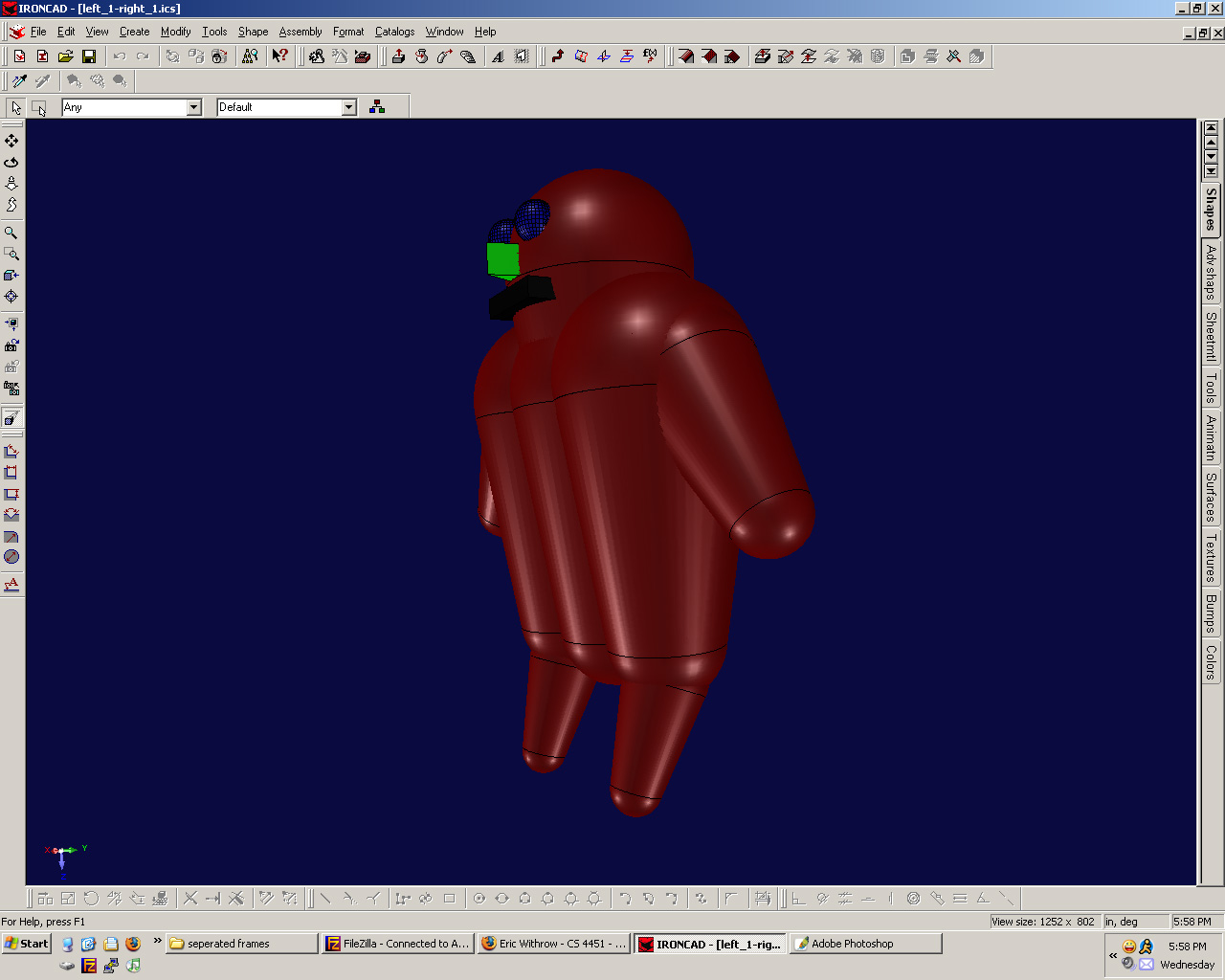Expand hidden system tray icons chevron
Image resolution: width=1225 pixels, height=980 pixels.
(x=1113, y=955)
